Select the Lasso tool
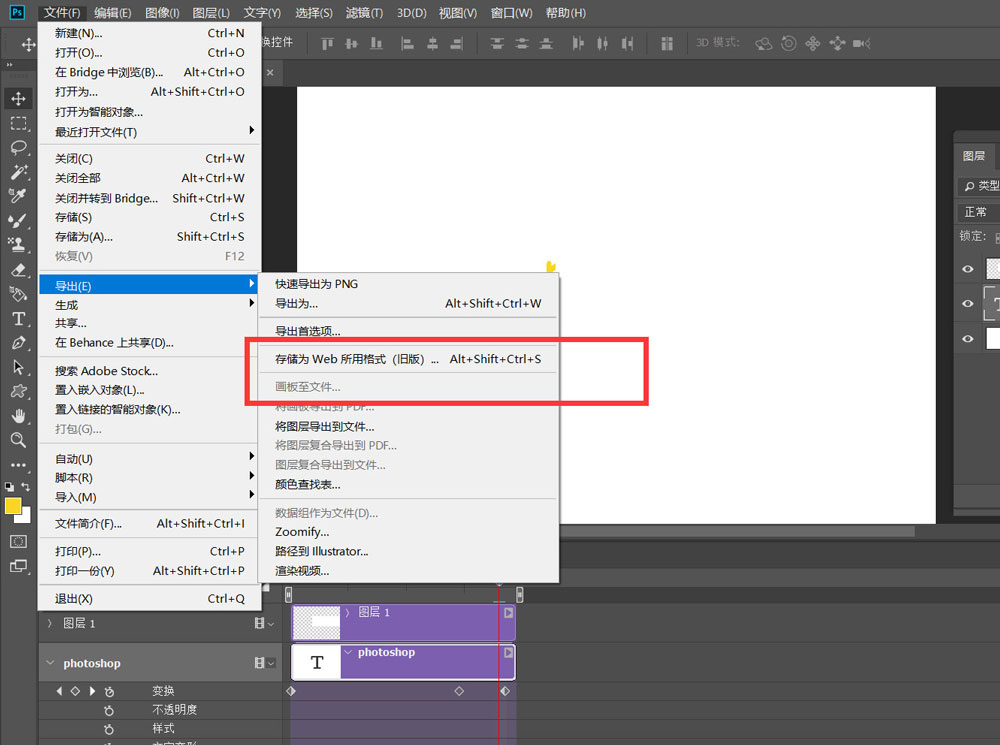 (x=18, y=147)
